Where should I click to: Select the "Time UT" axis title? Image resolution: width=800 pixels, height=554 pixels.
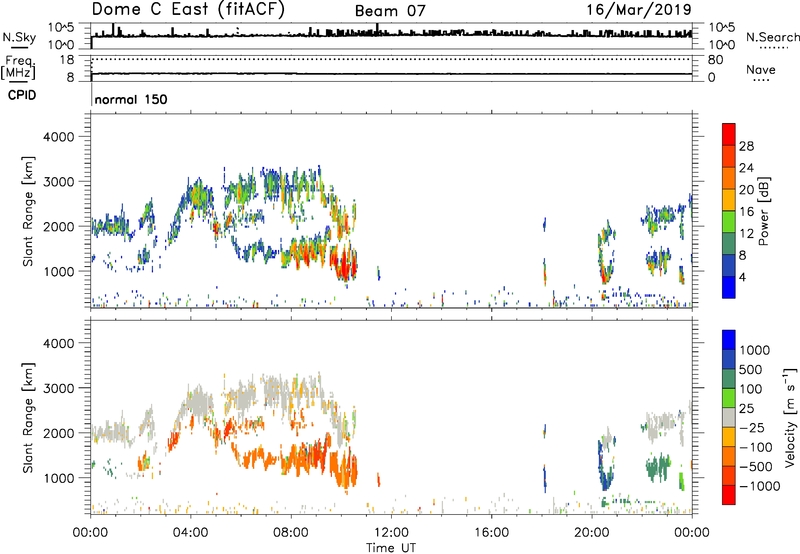coord(391,548)
